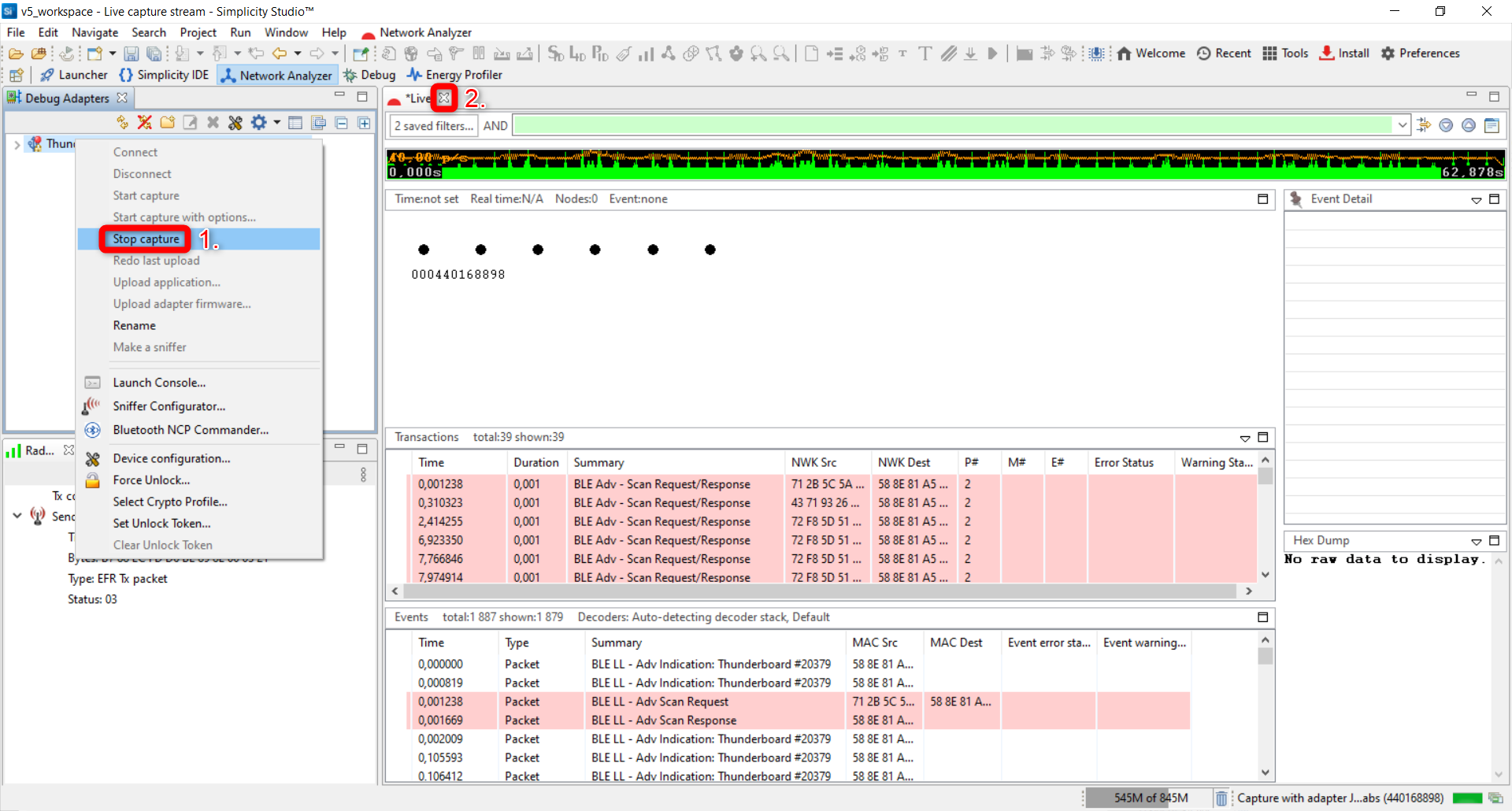The height and width of the screenshot is (811, 1512).
Task: Click the Open Perspective icon left of Launcher
Action: point(17,75)
